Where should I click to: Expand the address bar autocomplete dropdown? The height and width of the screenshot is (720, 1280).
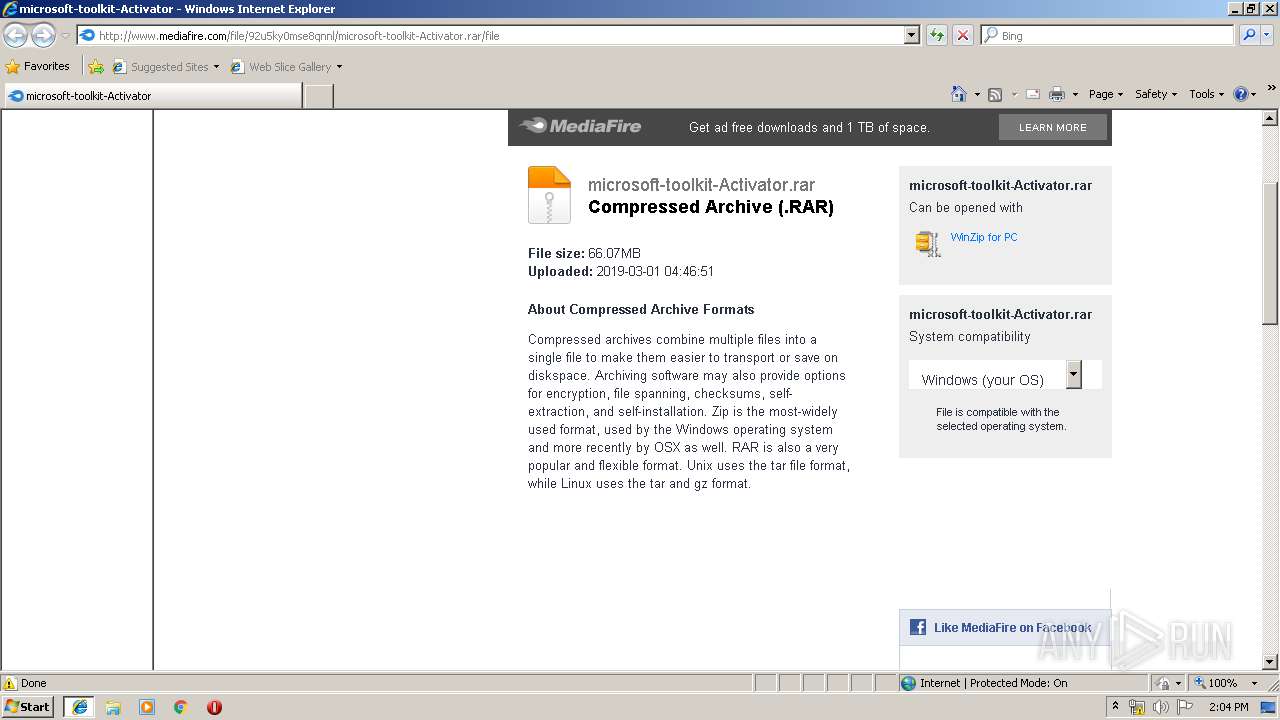coord(911,36)
